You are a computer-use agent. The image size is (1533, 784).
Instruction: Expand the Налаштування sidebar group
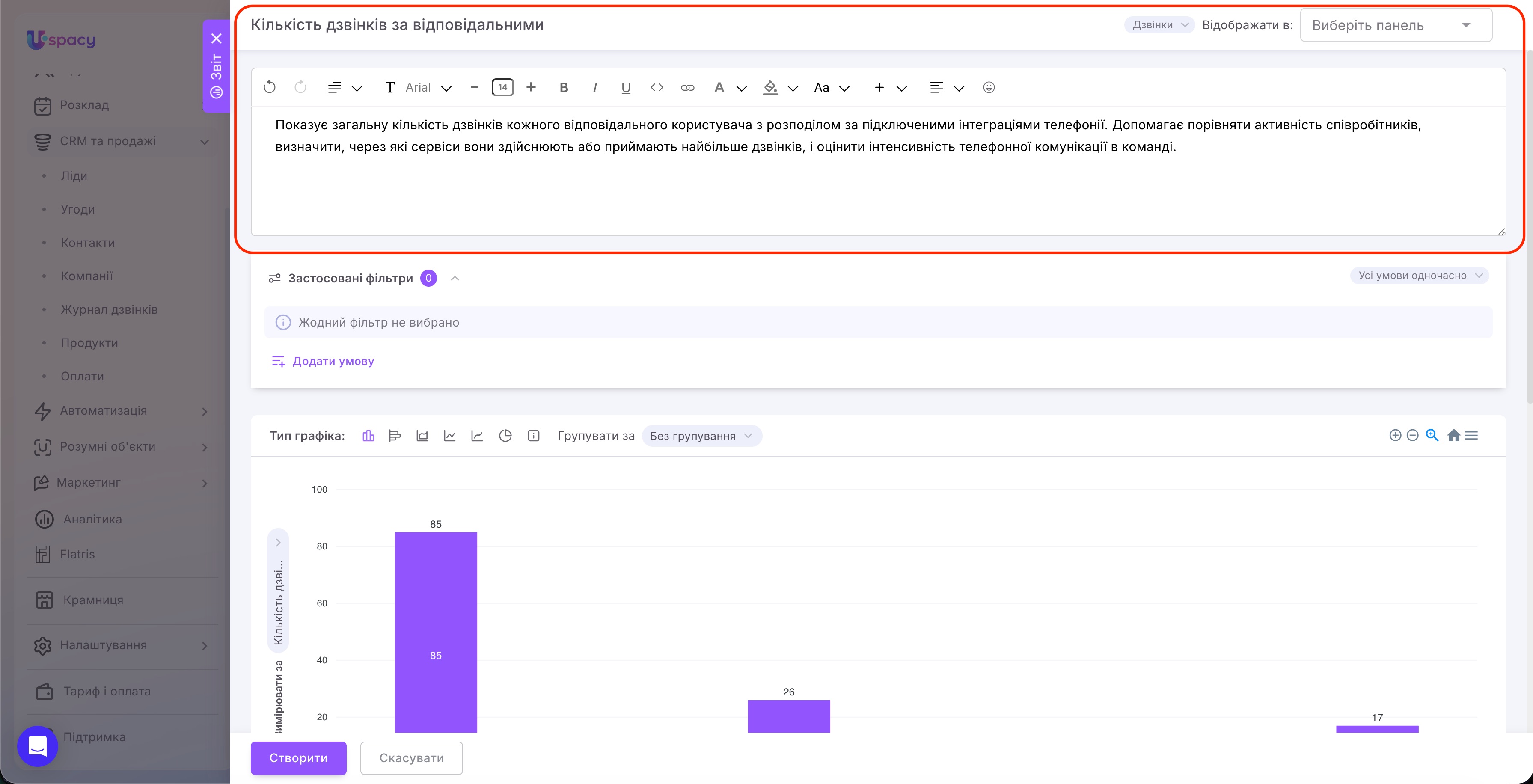[x=204, y=646]
